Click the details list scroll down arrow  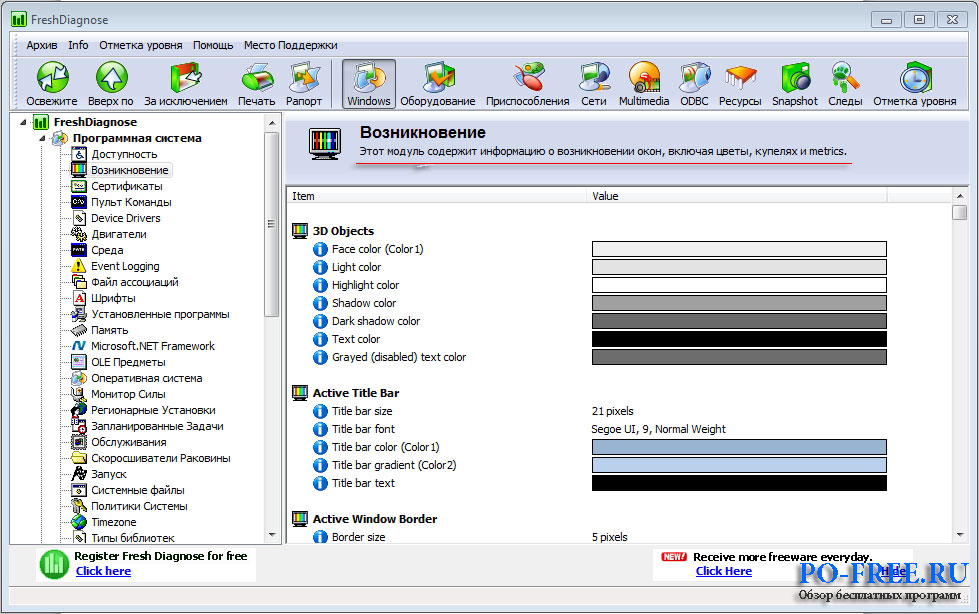click(x=960, y=535)
